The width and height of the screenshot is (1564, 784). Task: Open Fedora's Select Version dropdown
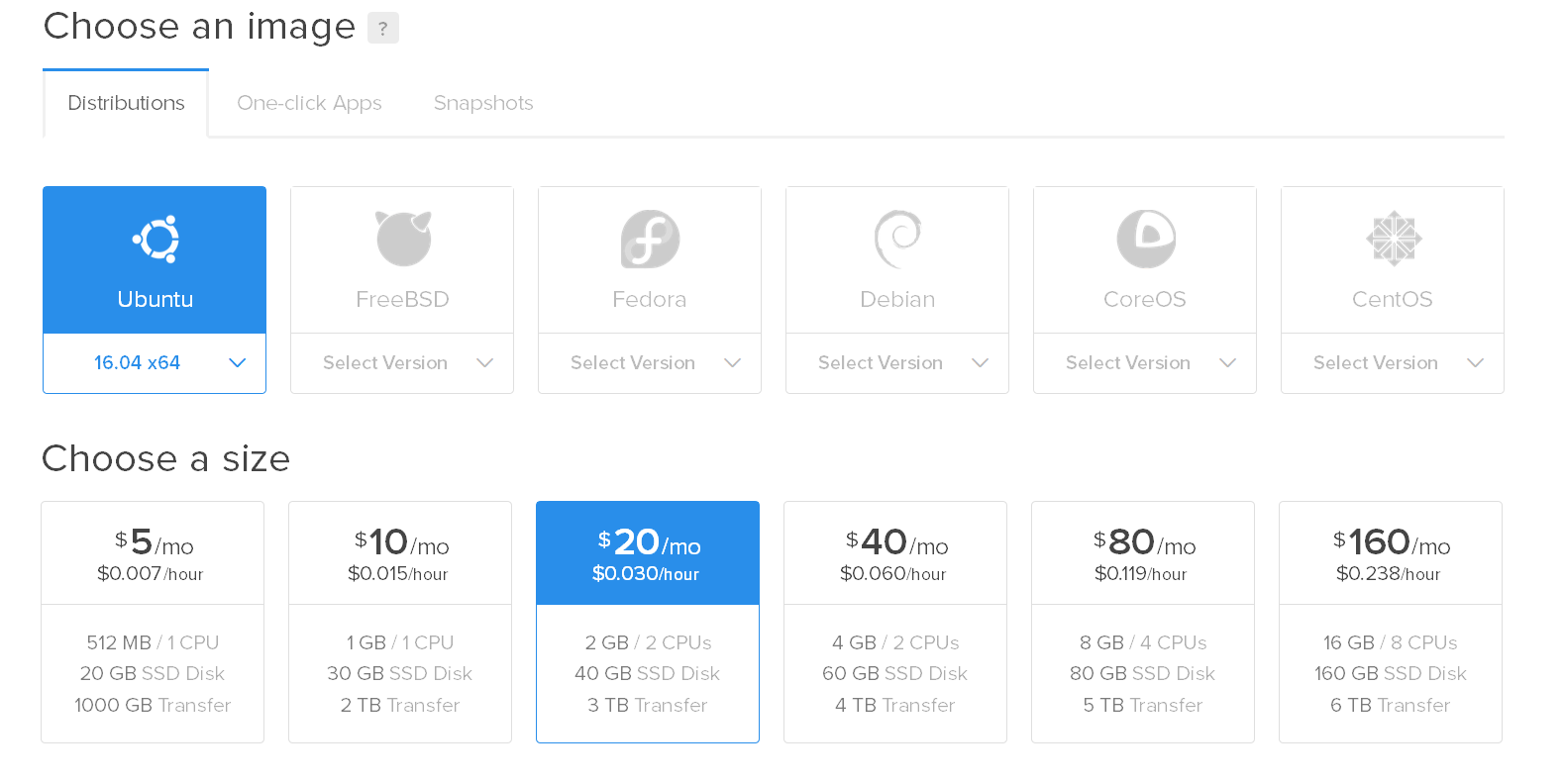[x=650, y=363]
